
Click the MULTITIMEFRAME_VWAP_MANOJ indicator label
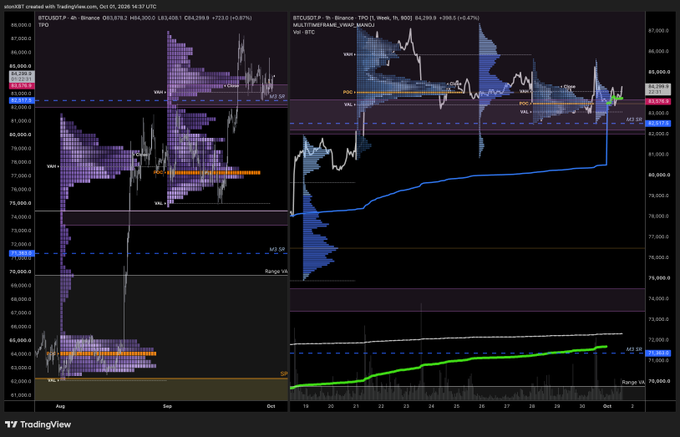point(333,25)
